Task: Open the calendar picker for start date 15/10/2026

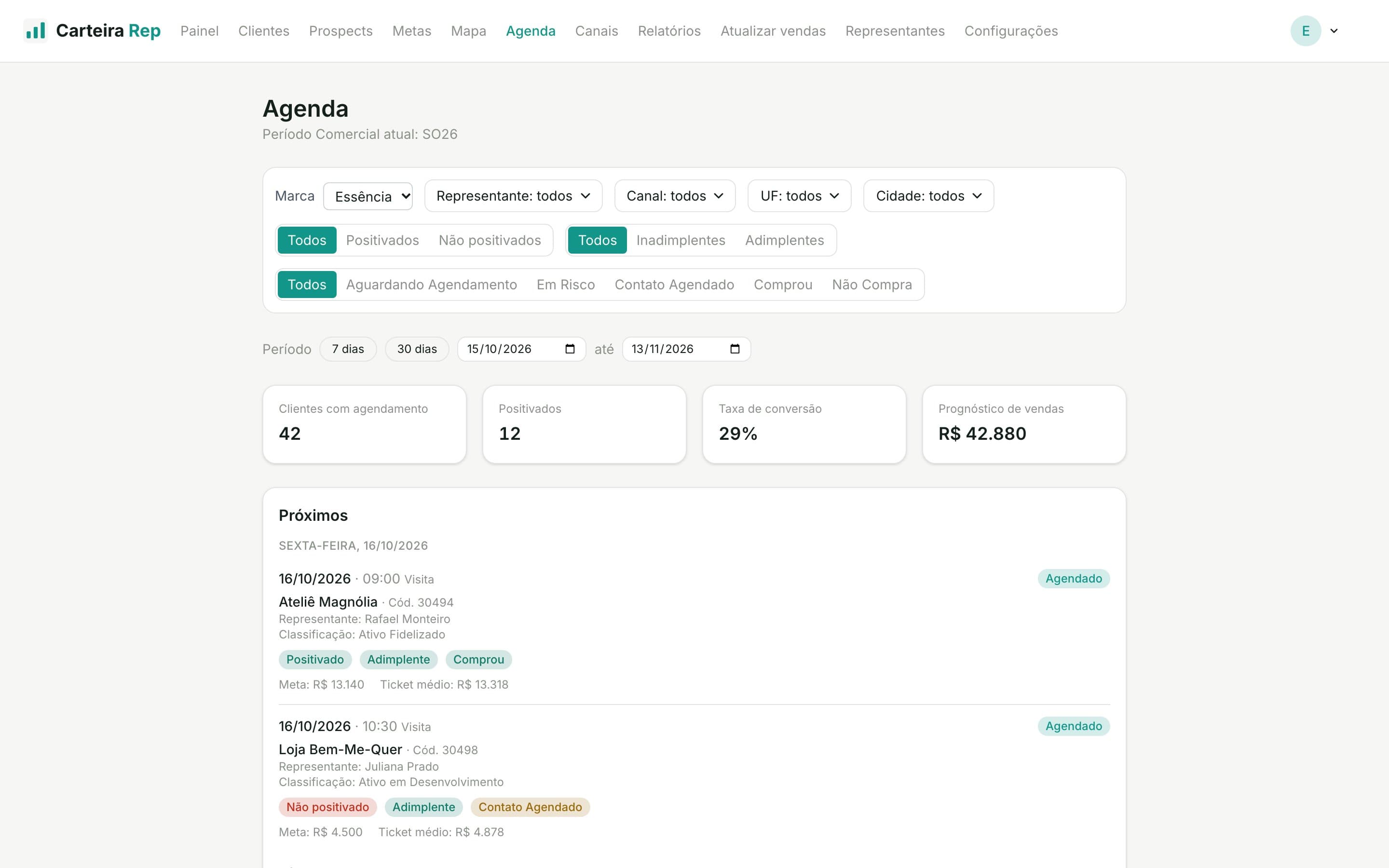Action: 570,349
